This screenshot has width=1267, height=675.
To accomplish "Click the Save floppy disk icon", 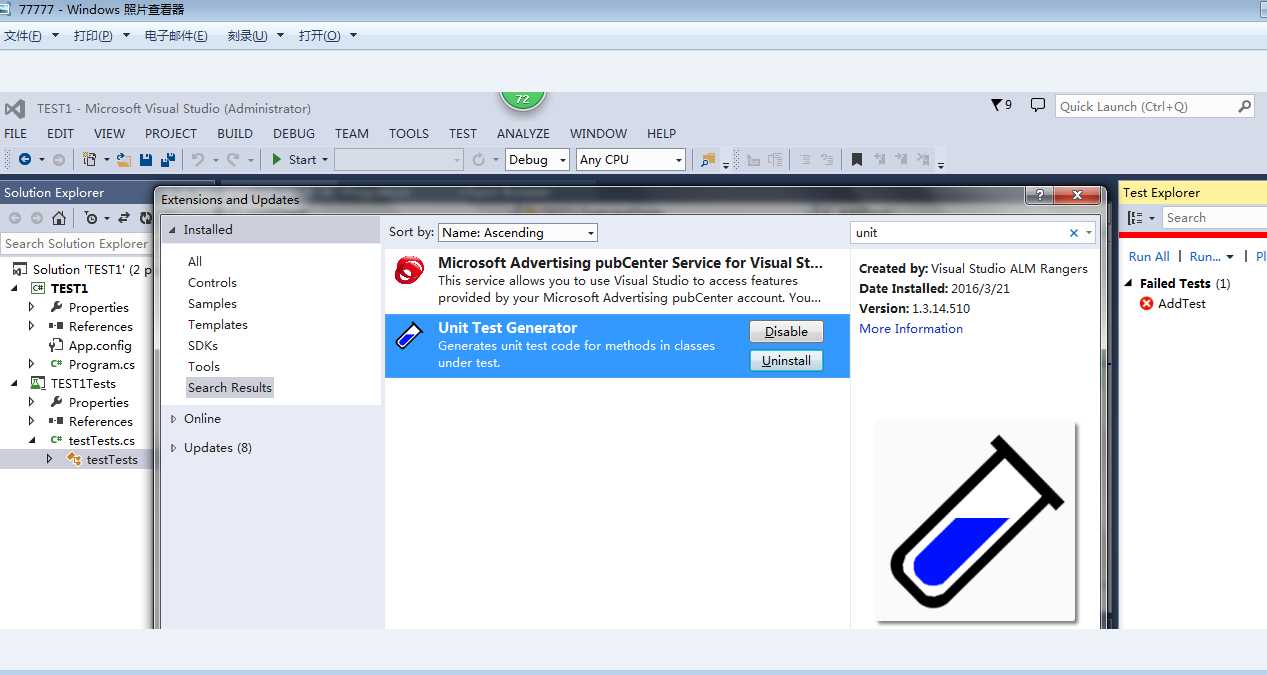I will click(x=146, y=159).
